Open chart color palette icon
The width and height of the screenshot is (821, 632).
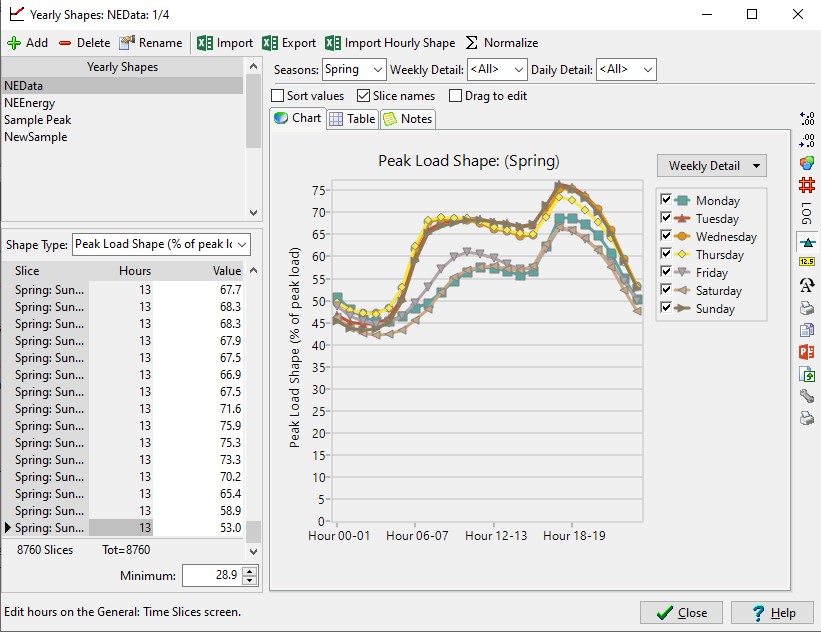click(807, 163)
